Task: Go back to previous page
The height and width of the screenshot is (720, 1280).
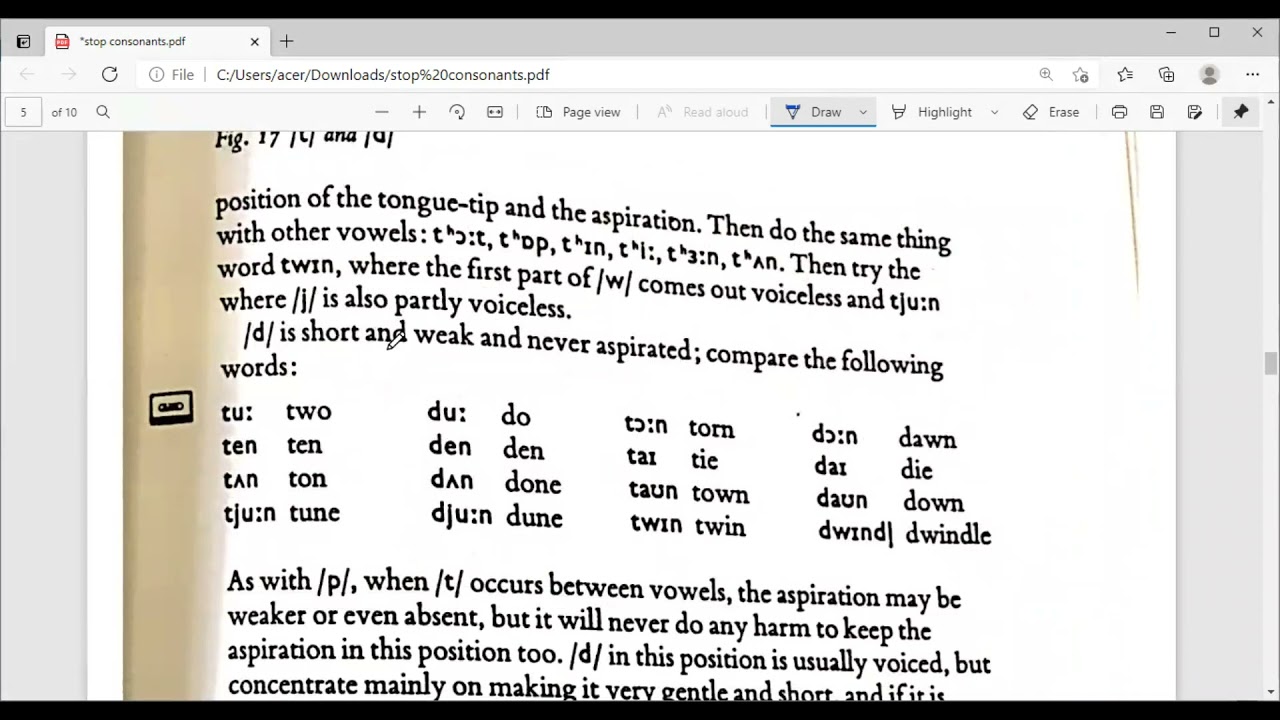Action: (27, 74)
